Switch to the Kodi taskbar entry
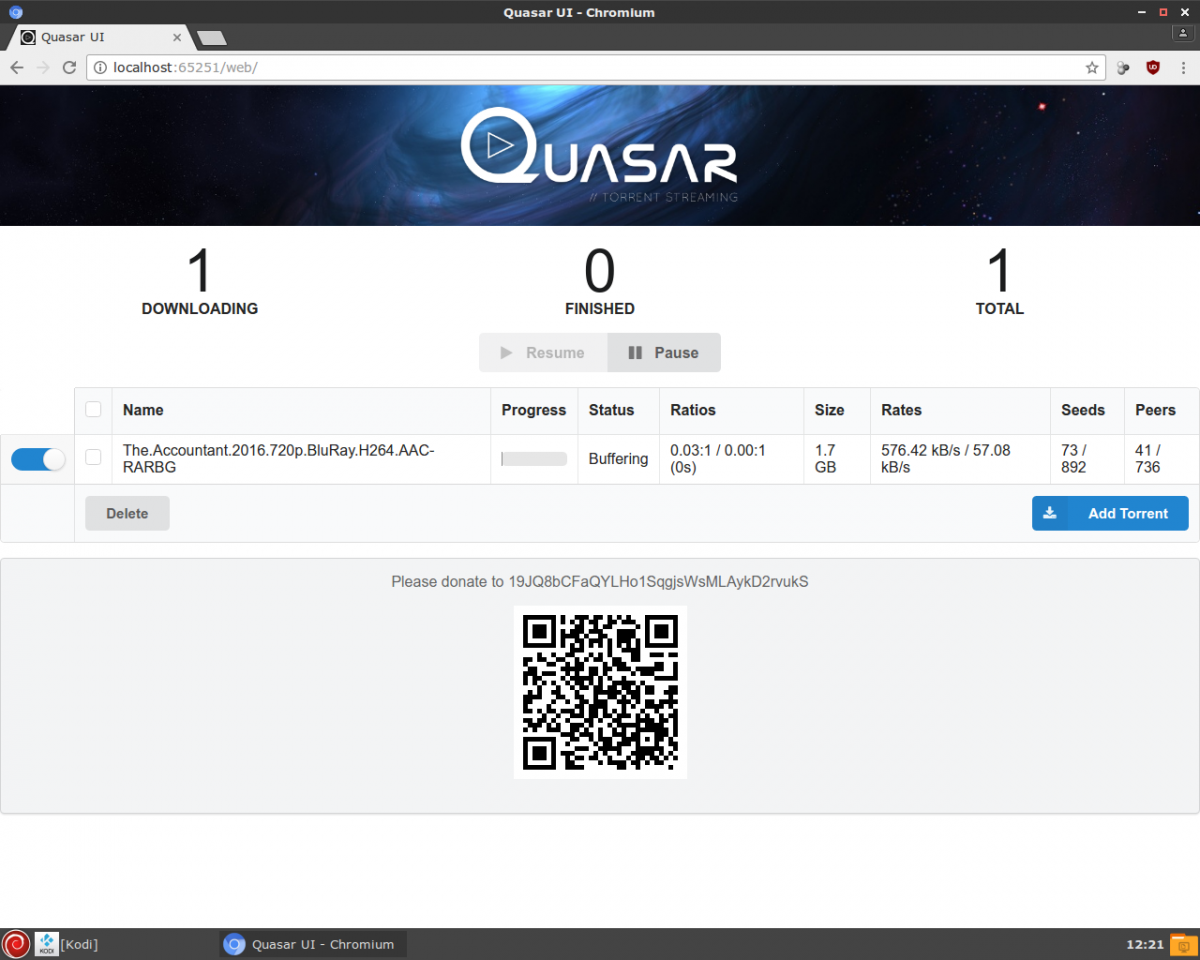This screenshot has width=1200, height=960. (67, 944)
